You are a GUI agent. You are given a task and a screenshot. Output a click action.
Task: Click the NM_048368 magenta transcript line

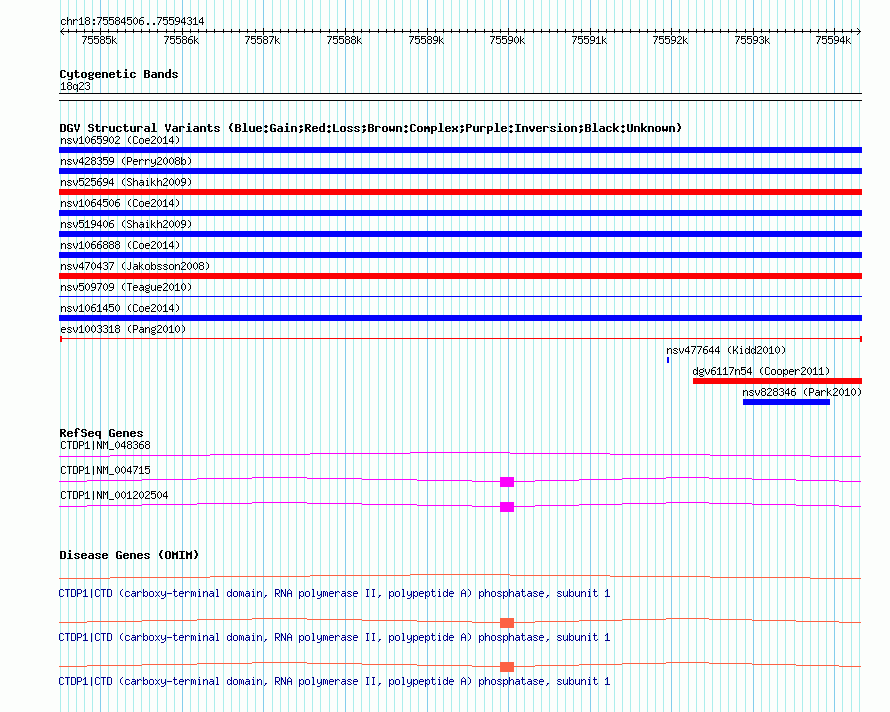click(460, 454)
